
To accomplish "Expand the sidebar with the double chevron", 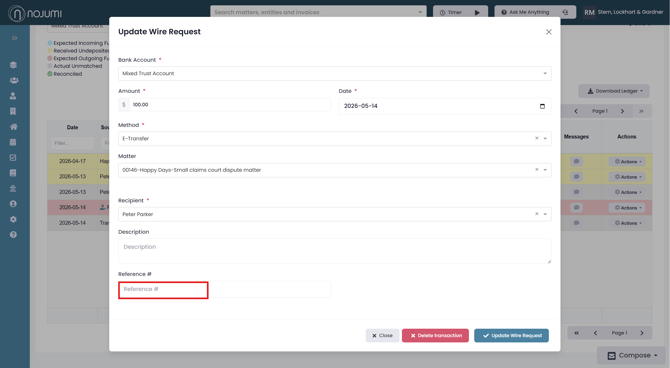I will 15,38.
